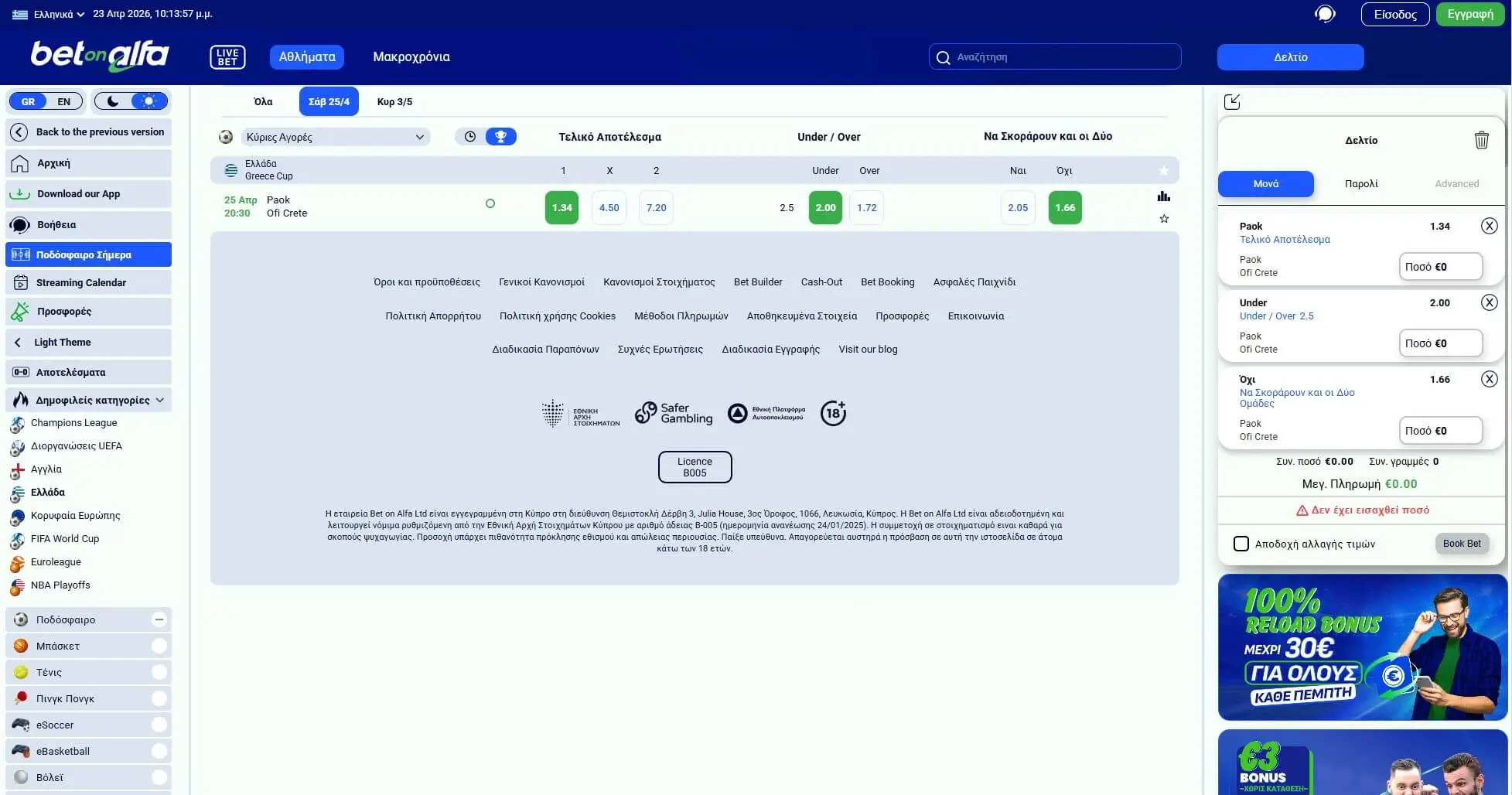This screenshot has height=795, width=1512.
Task: Switch language toggle to EN
Action: (x=64, y=101)
